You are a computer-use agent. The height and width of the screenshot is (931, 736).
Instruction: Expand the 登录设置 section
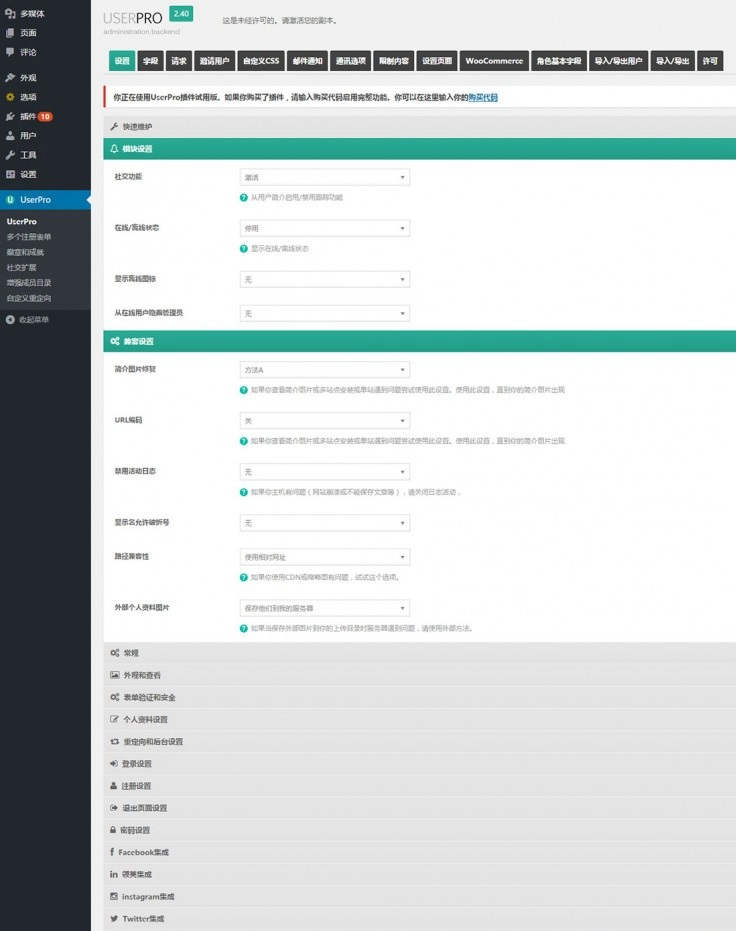(x=420, y=764)
